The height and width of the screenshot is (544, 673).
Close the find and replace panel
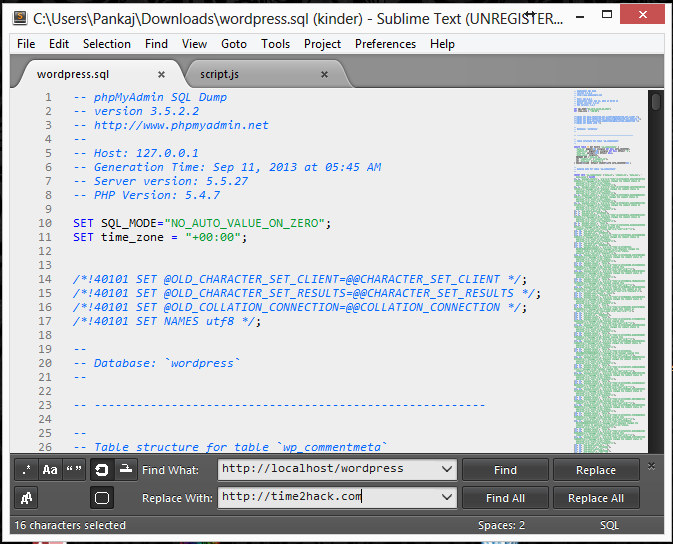(x=651, y=466)
